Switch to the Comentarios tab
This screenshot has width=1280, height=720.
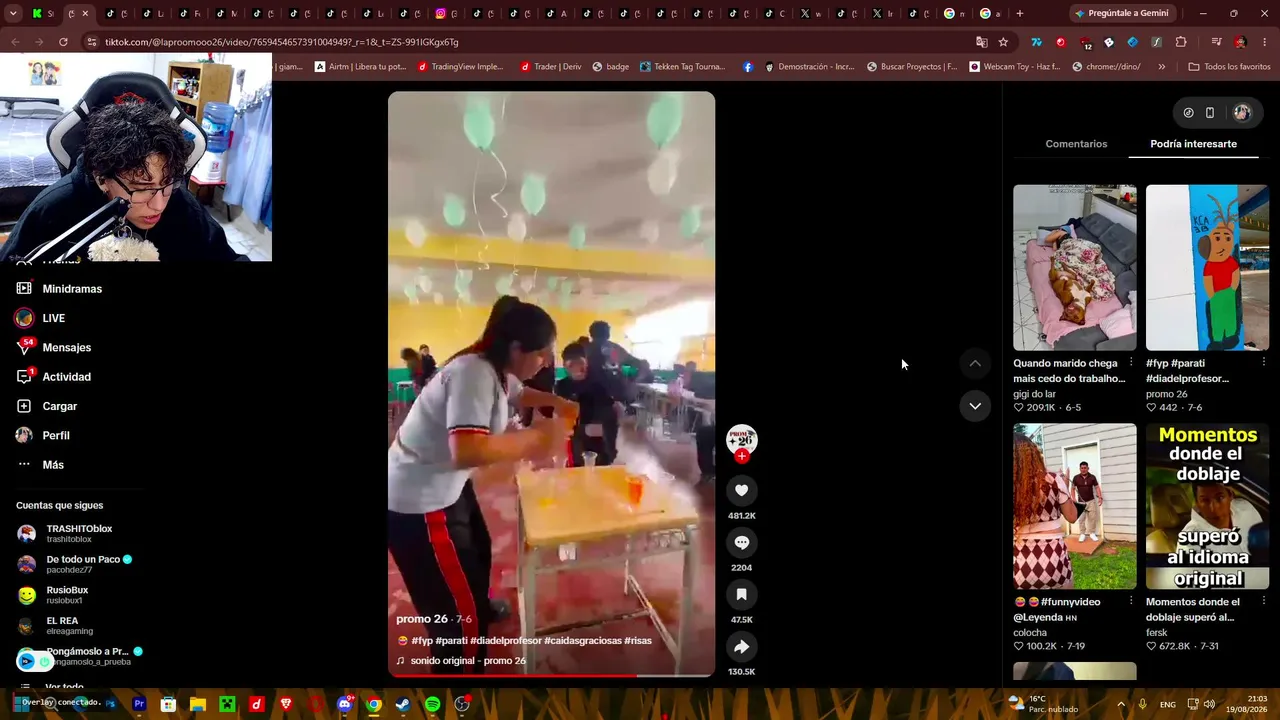coord(1076,144)
